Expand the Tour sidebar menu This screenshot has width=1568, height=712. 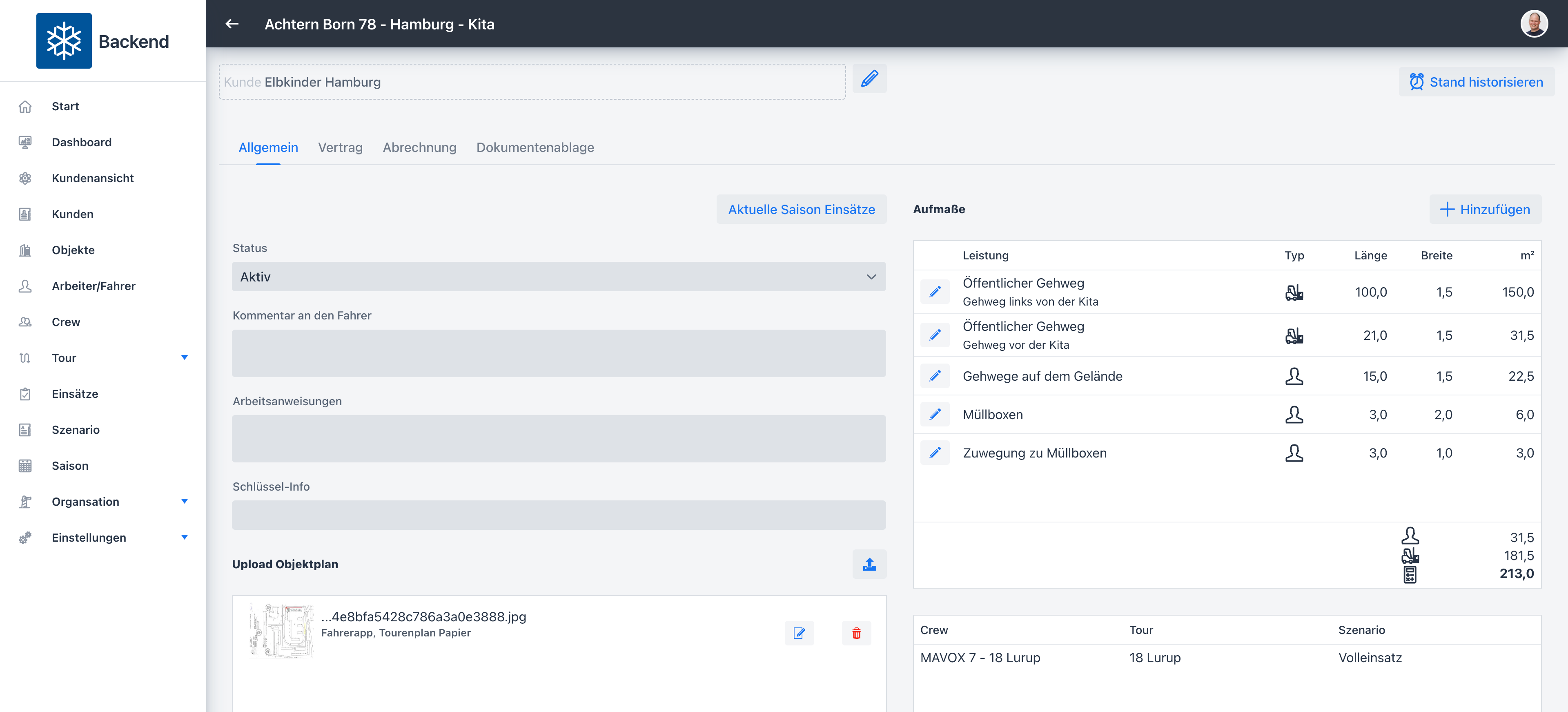coord(185,357)
